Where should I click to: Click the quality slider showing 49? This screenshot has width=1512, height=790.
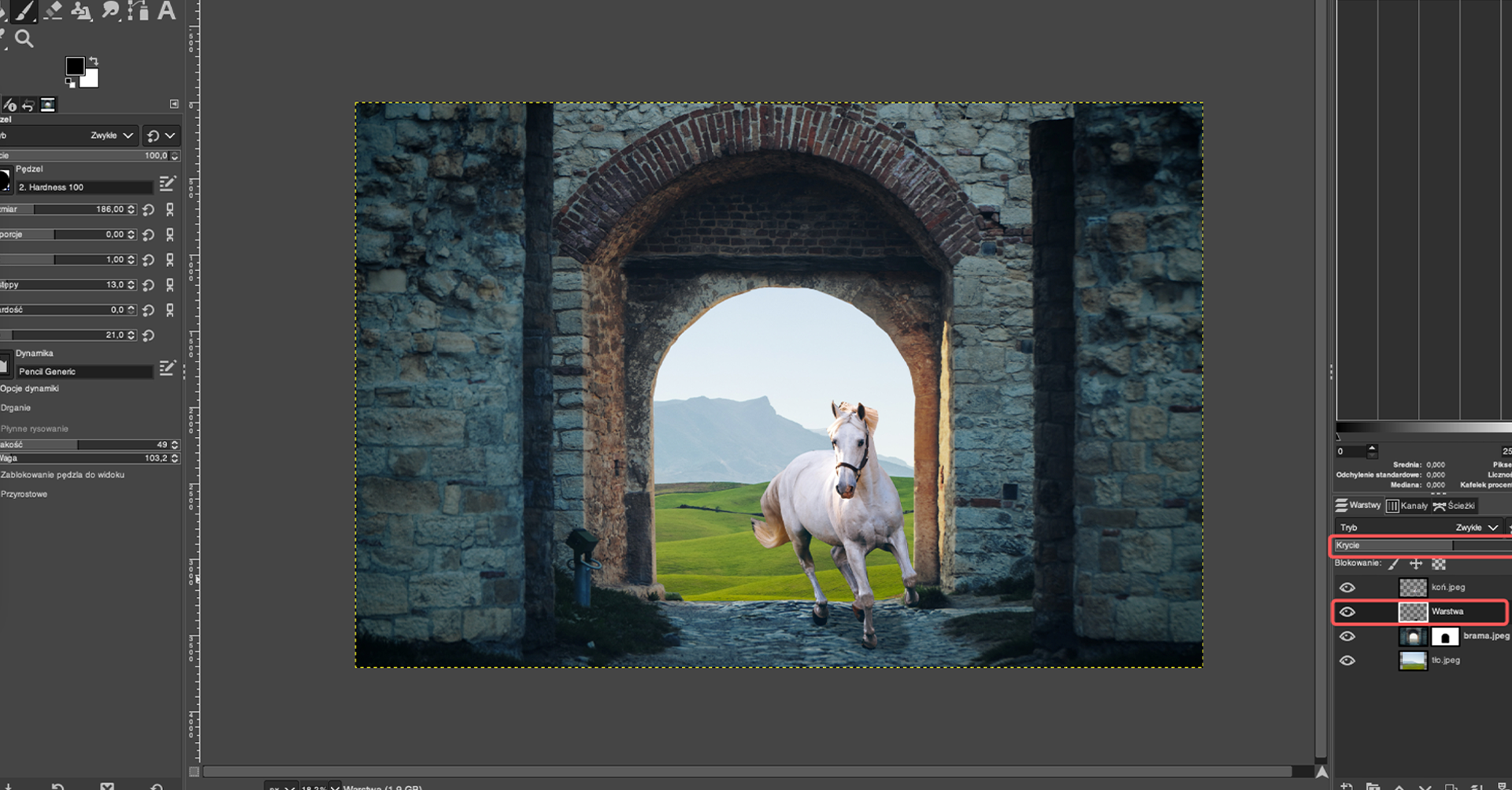pos(90,445)
